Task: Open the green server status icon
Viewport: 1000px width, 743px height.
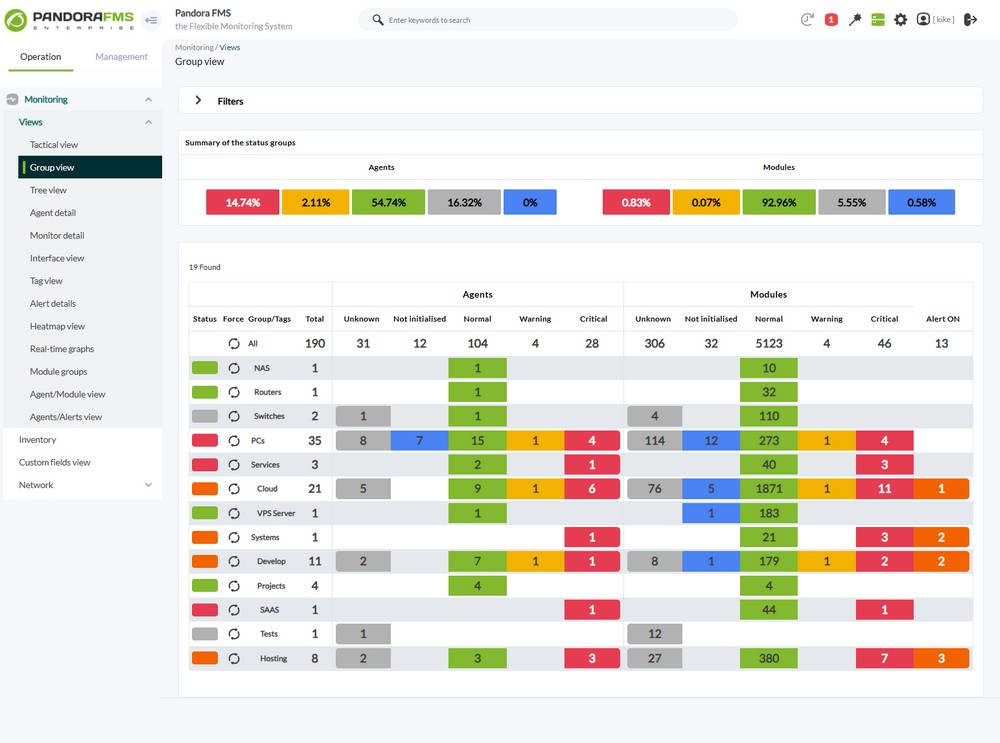Action: 878,20
